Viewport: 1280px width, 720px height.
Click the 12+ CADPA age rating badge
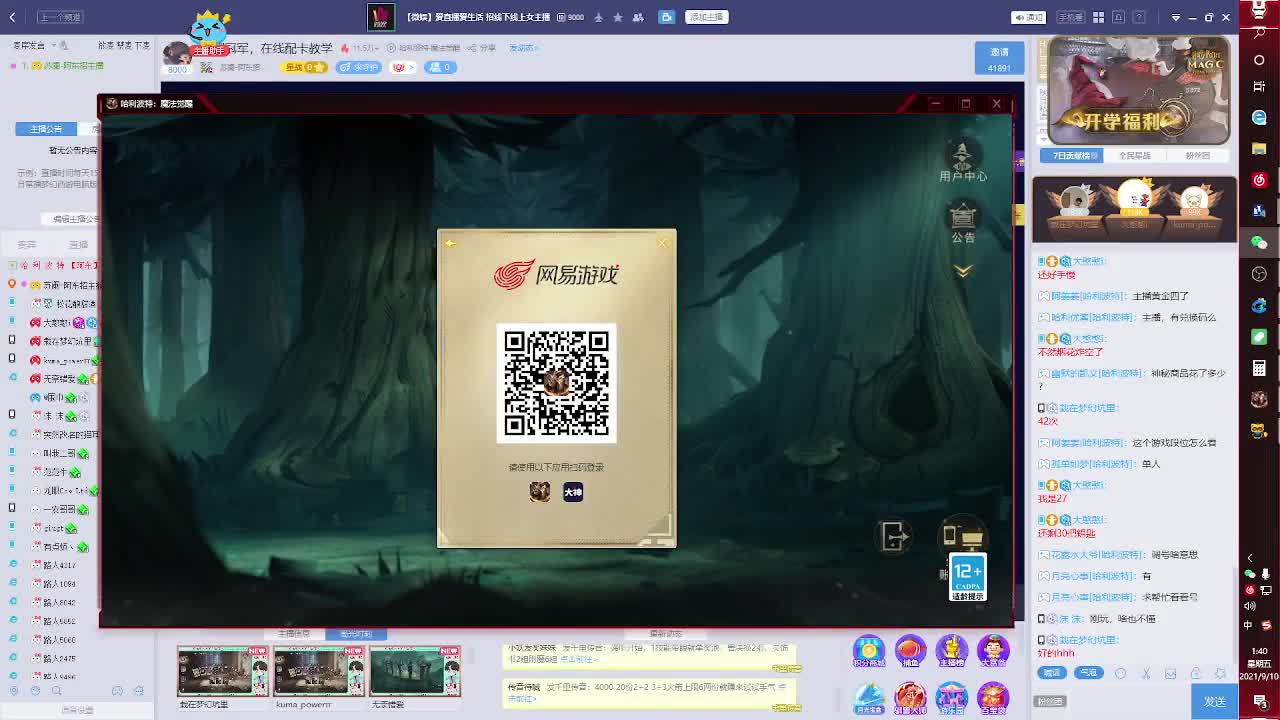967,577
